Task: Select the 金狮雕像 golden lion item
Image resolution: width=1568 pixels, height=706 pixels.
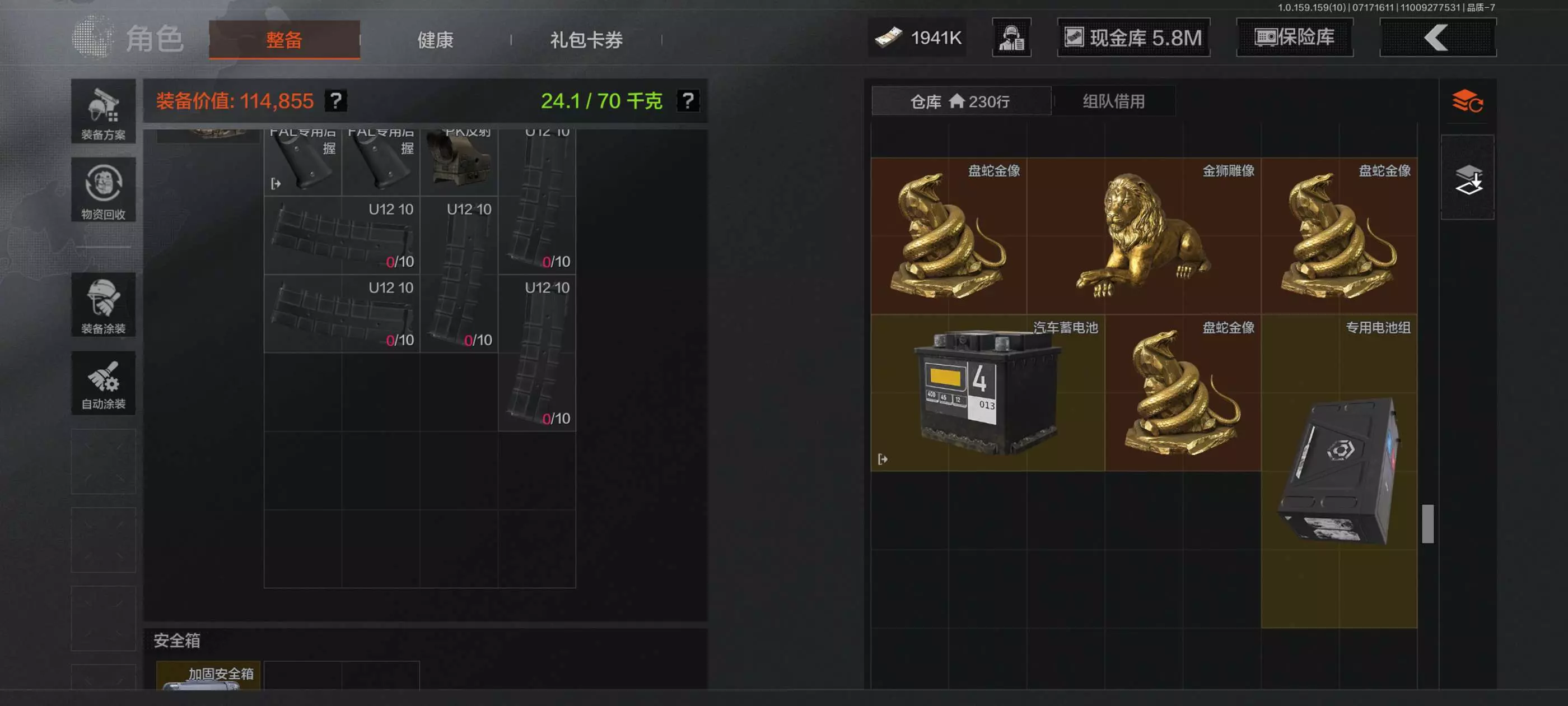Action: click(x=1144, y=236)
